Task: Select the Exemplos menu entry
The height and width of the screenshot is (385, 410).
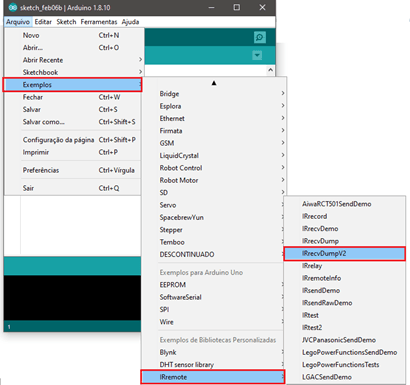Action: tap(73, 85)
